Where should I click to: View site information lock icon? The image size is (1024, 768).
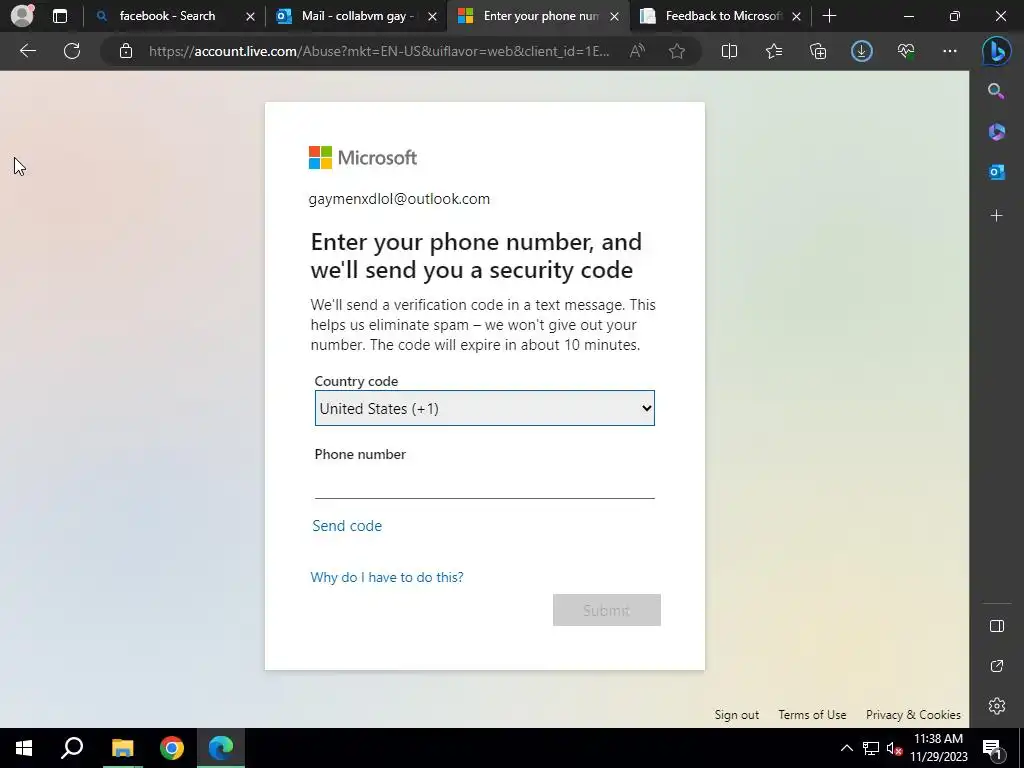tap(126, 51)
